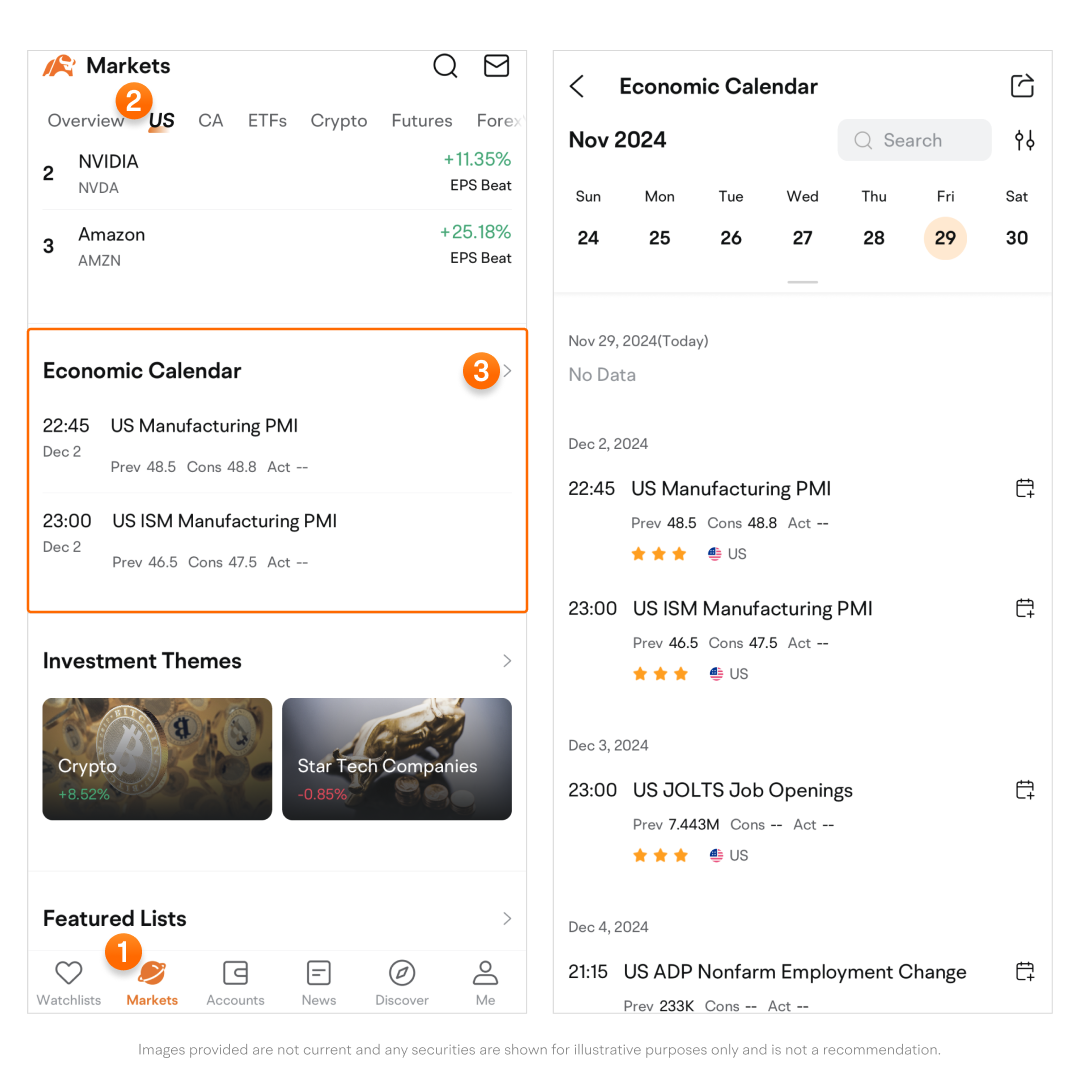Expand the Featured Lists chevron
The image size is (1080, 1081).
[507, 918]
